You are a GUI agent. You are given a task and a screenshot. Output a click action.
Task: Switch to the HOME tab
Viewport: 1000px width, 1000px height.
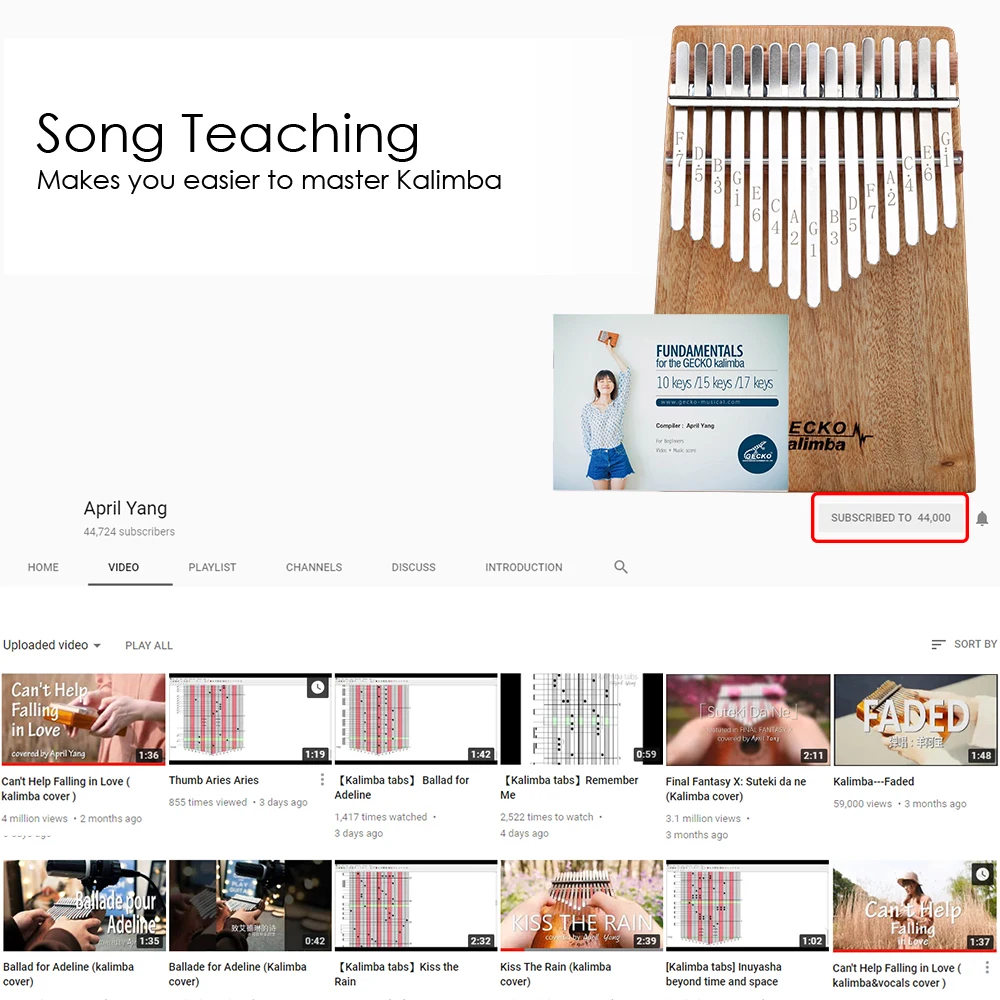click(x=43, y=567)
